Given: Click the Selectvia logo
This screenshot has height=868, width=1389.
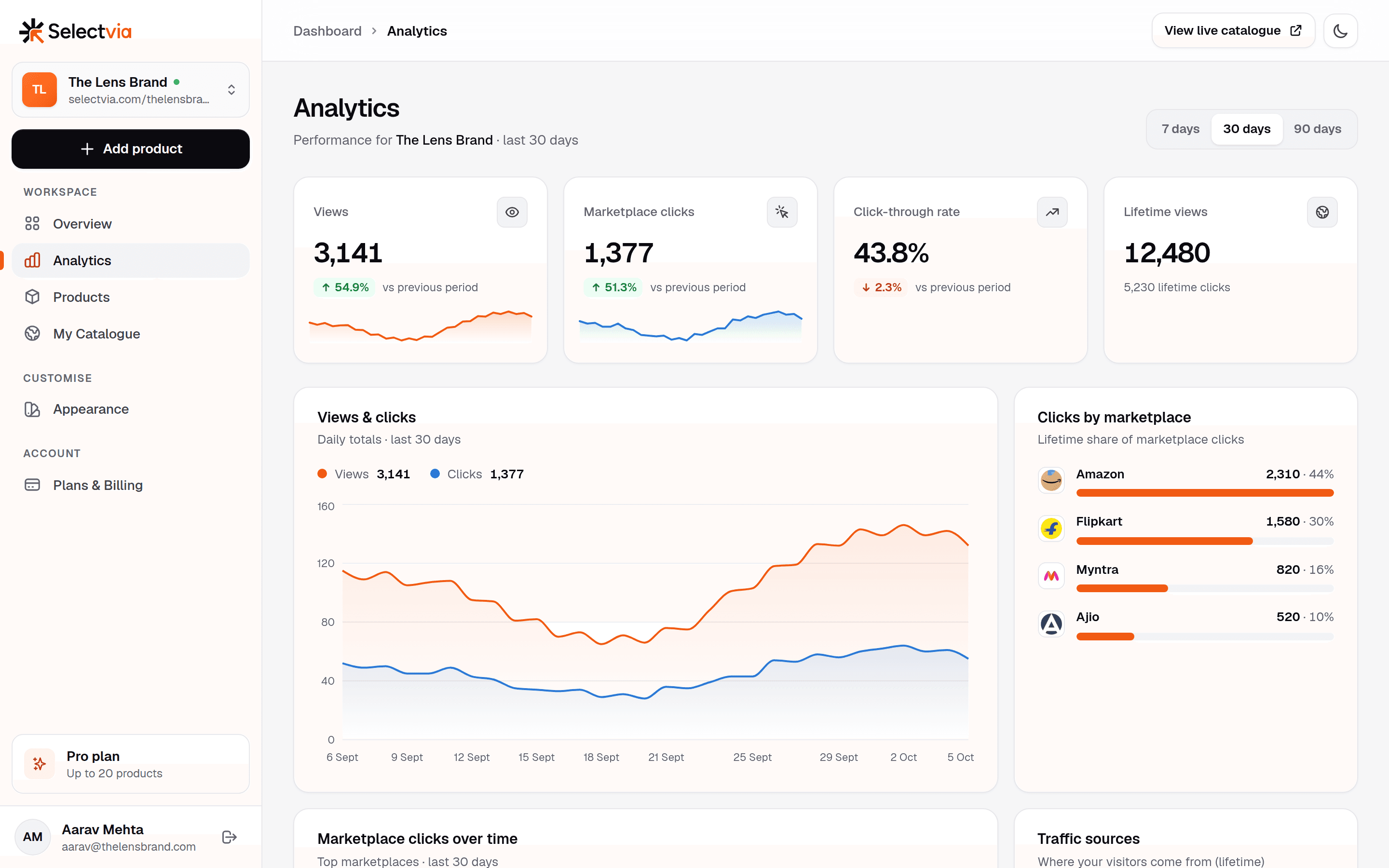Looking at the screenshot, I should (x=75, y=31).
